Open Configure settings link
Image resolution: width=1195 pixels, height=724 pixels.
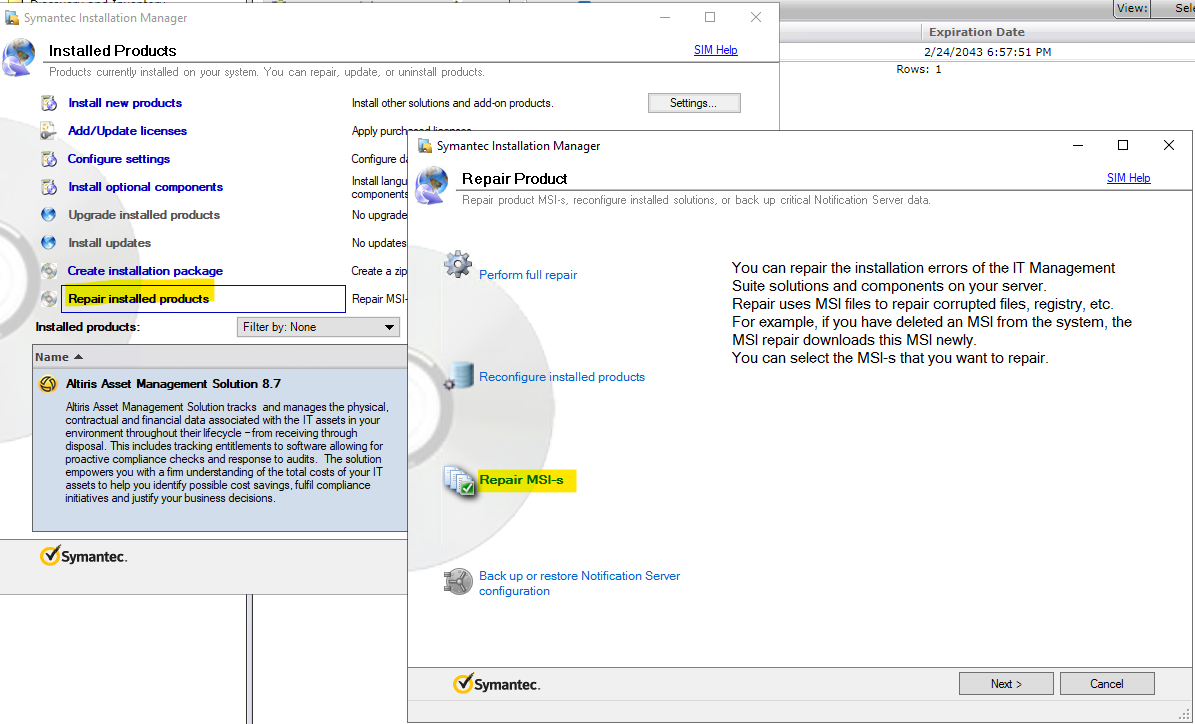[119, 159]
